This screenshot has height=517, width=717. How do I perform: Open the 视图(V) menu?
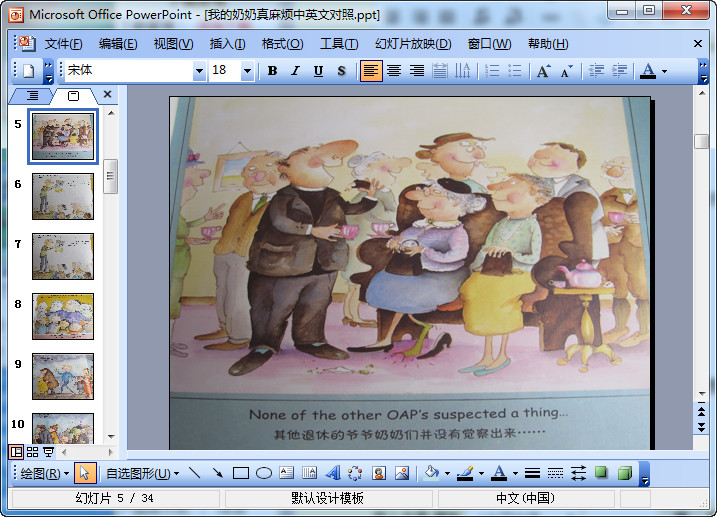tap(173, 44)
